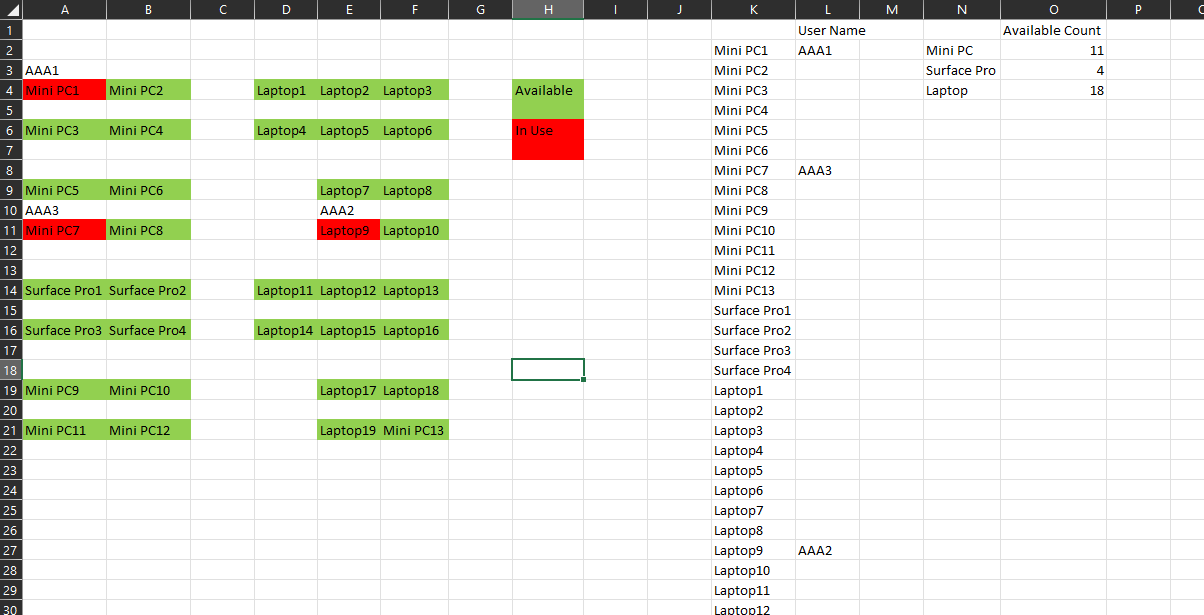Select the Mini PC4 cell in column B
This screenshot has height=615, width=1204.
(148, 130)
